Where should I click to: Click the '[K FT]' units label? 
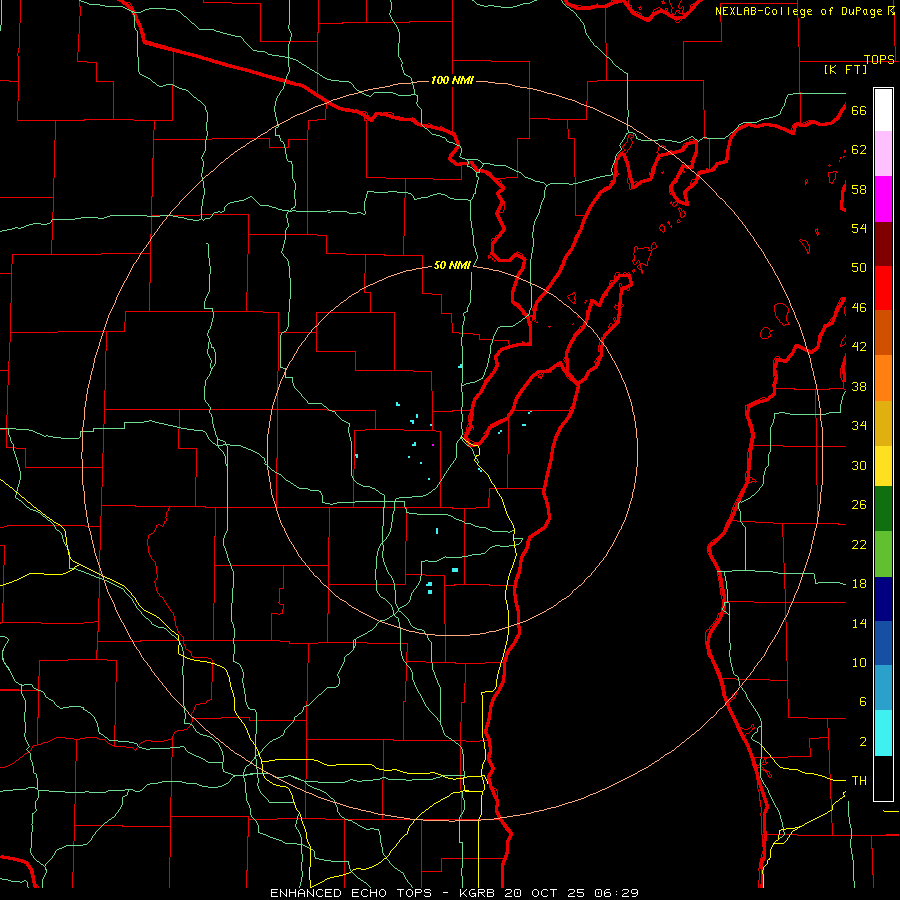[846, 69]
